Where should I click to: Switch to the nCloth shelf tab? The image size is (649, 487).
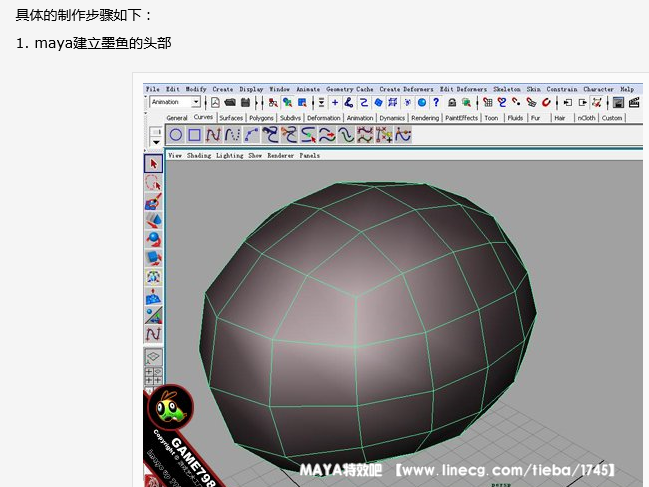pyautogui.click(x=586, y=118)
